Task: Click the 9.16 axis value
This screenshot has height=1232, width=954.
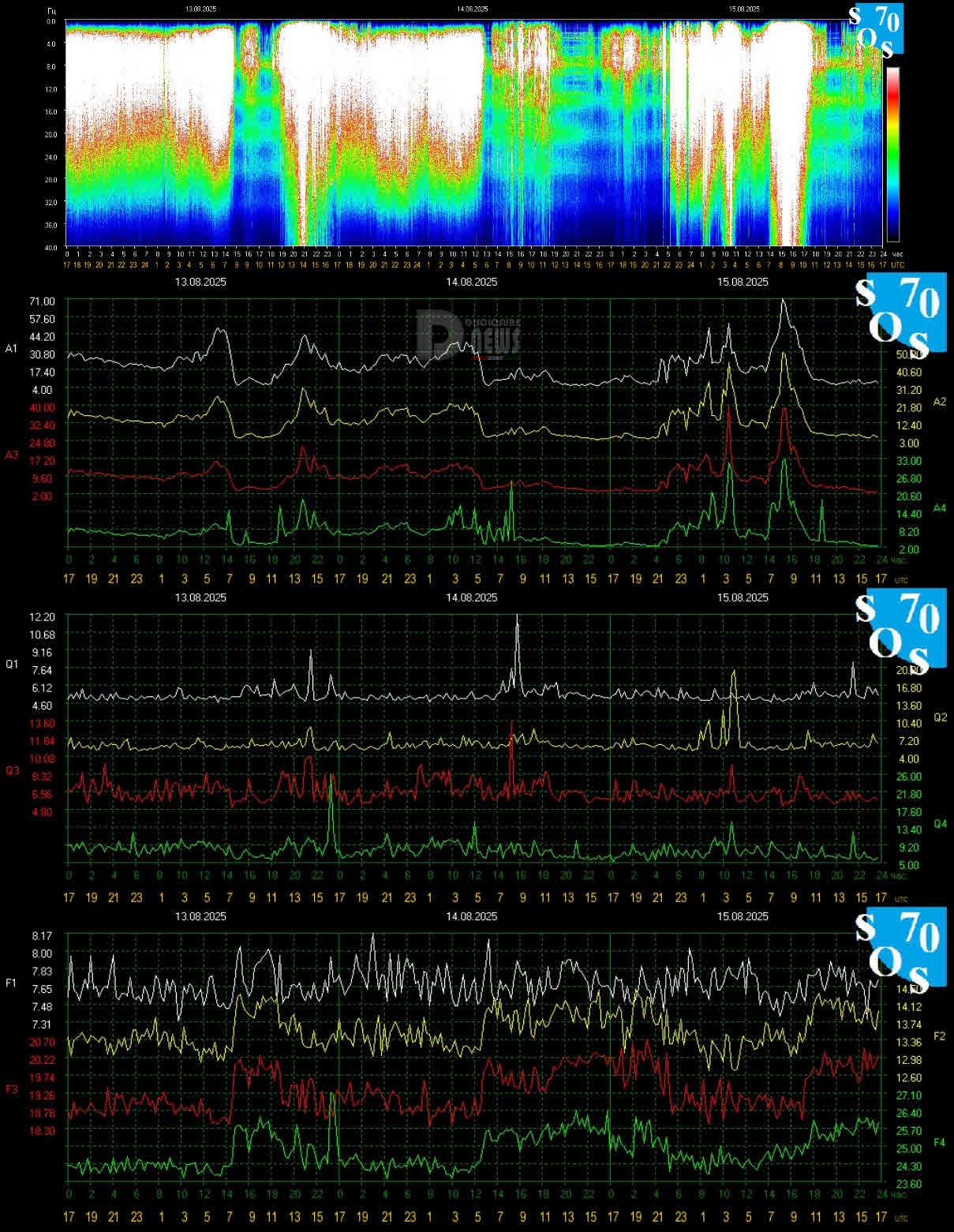Action: (43, 652)
